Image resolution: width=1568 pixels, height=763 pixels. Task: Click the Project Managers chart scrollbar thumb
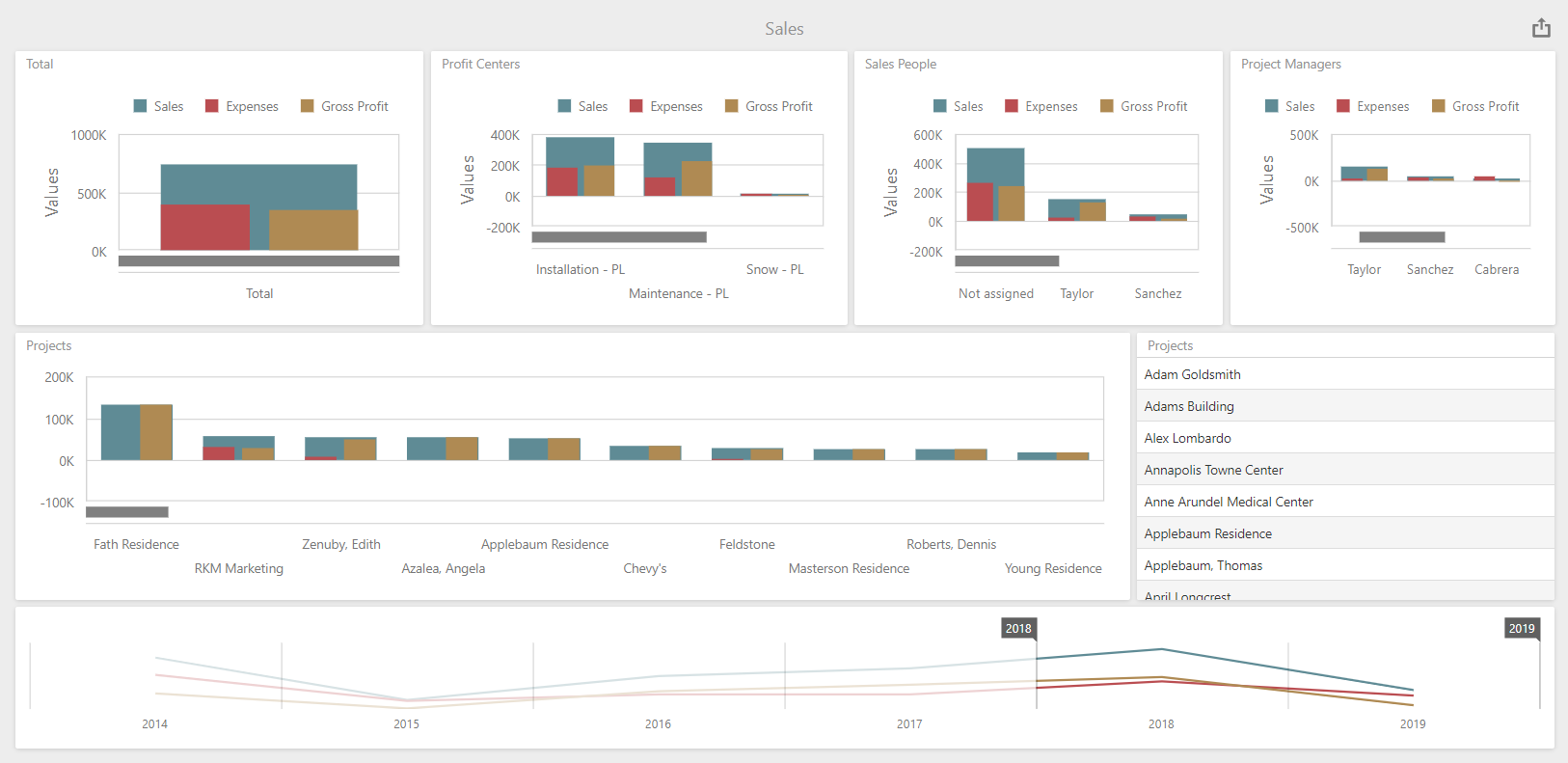(x=1402, y=236)
